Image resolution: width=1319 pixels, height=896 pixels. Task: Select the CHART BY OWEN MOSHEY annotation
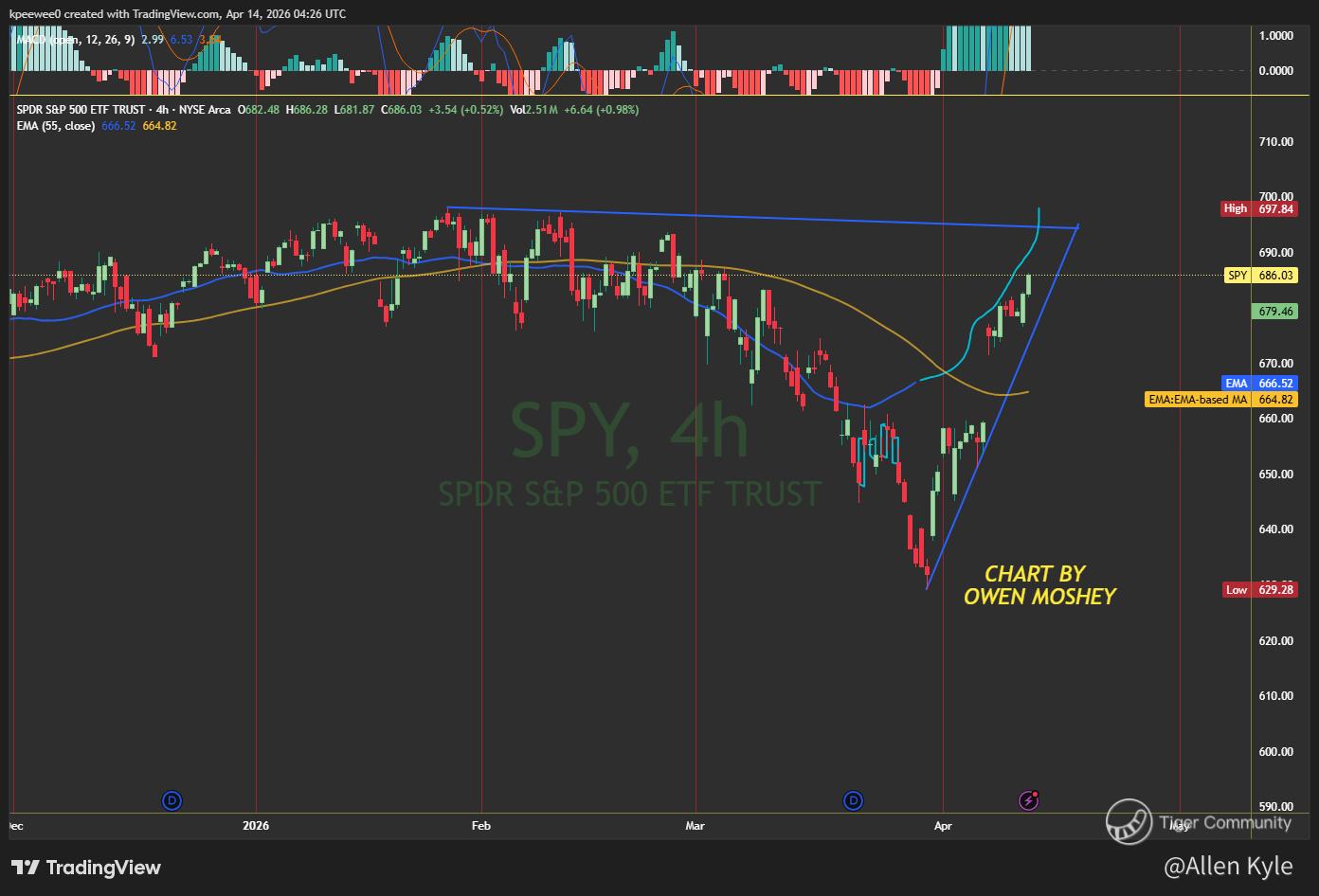(x=1039, y=585)
